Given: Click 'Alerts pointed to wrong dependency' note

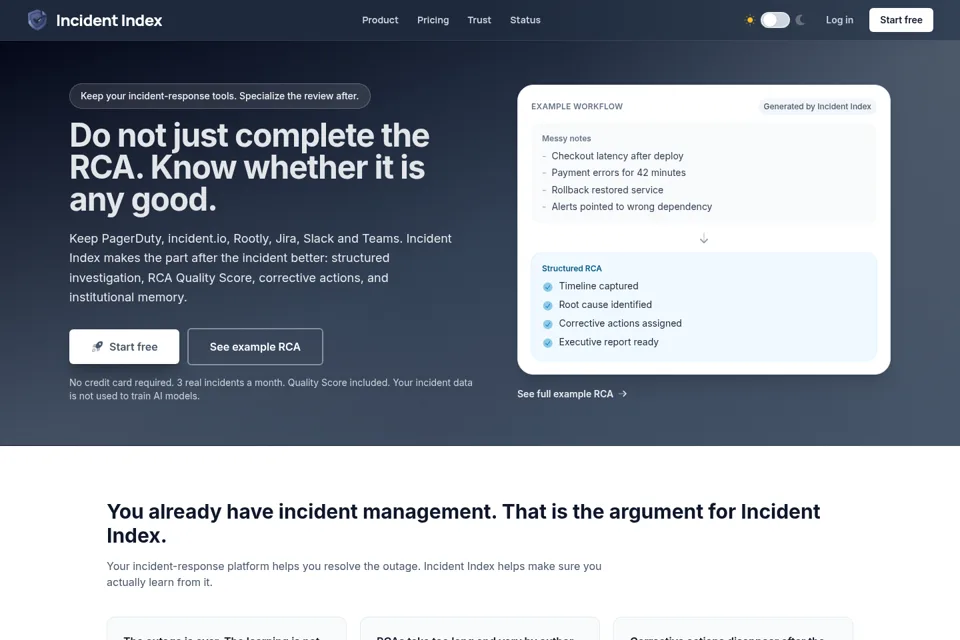Looking at the screenshot, I should [x=632, y=206].
